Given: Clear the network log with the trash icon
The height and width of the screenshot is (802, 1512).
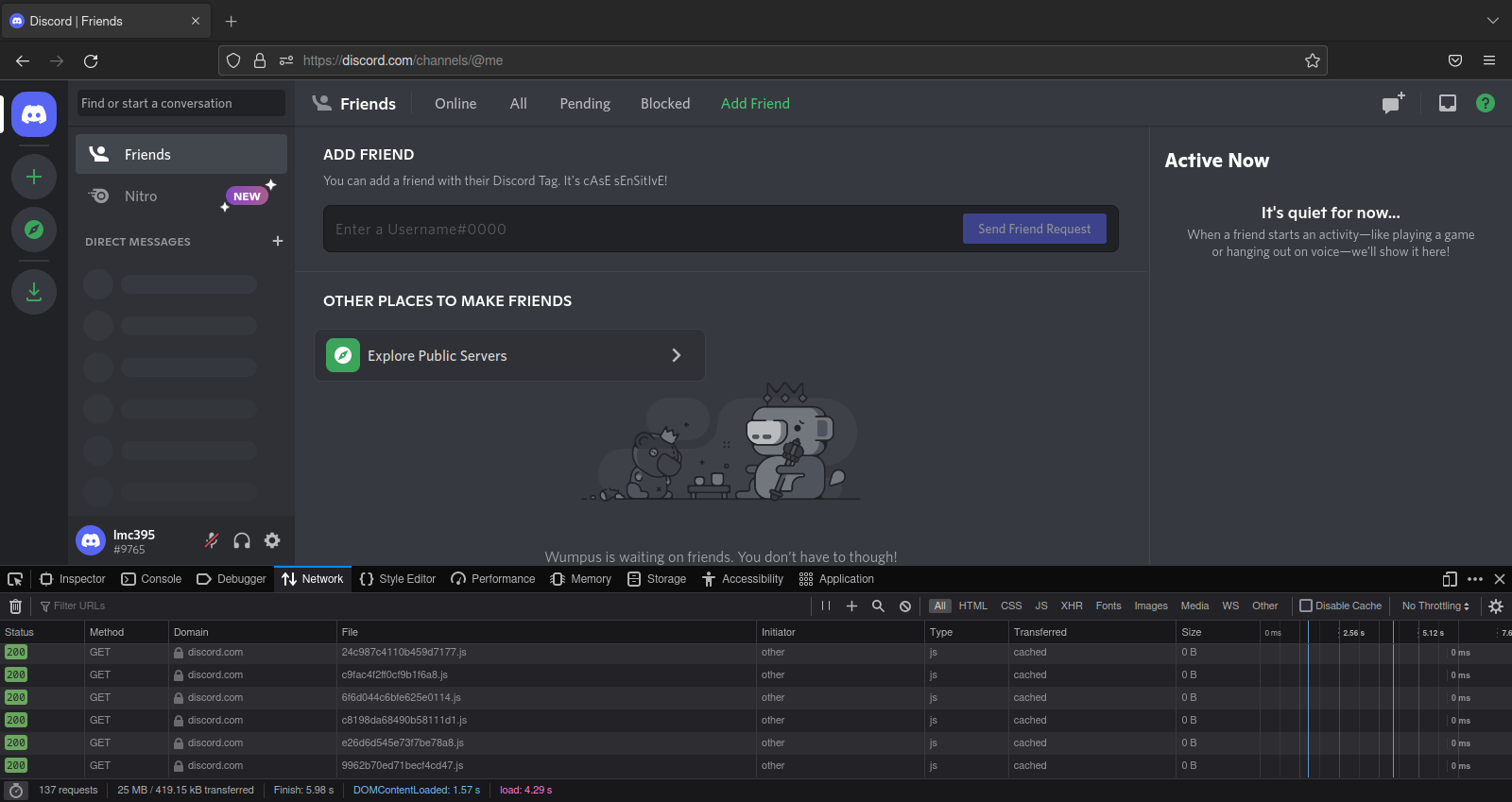Looking at the screenshot, I should [15, 606].
